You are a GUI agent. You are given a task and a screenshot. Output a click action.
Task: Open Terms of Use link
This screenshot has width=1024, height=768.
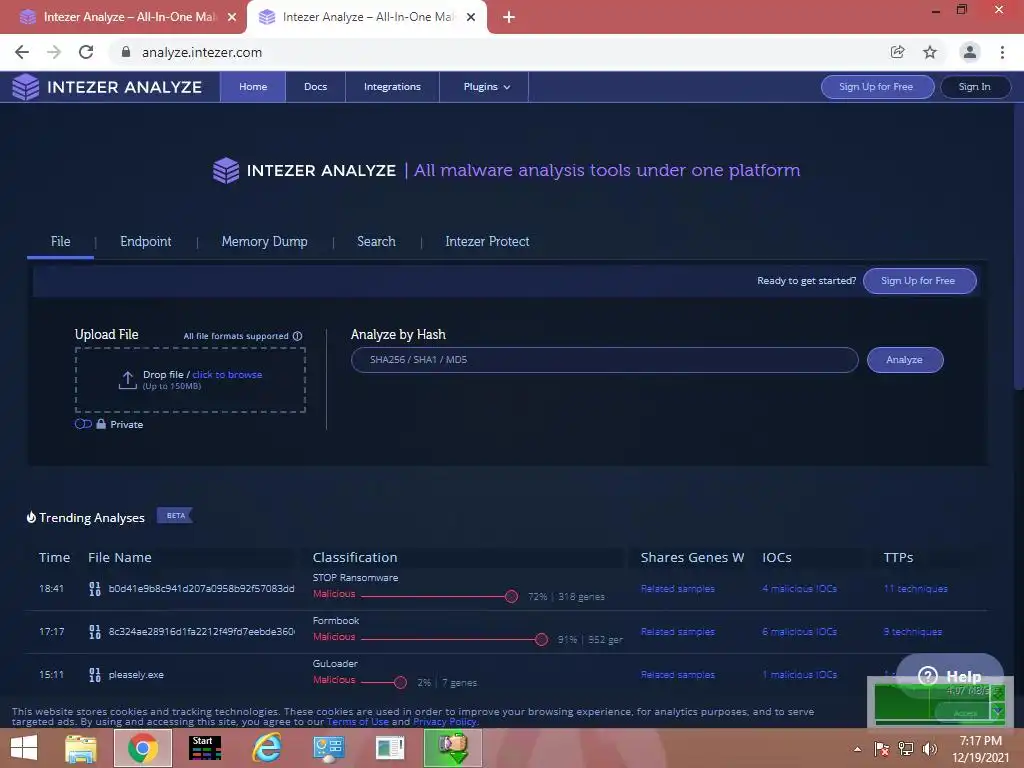pos(358,722)
